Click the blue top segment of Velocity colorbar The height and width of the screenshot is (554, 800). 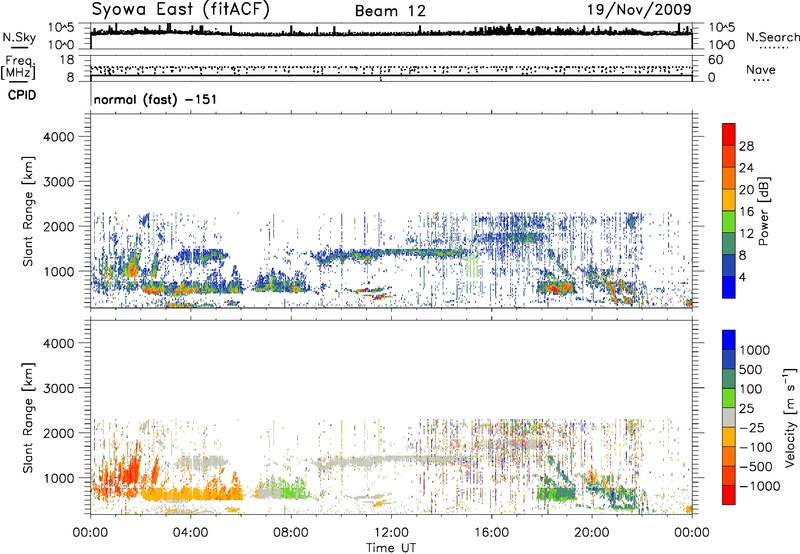click(729, 340)
